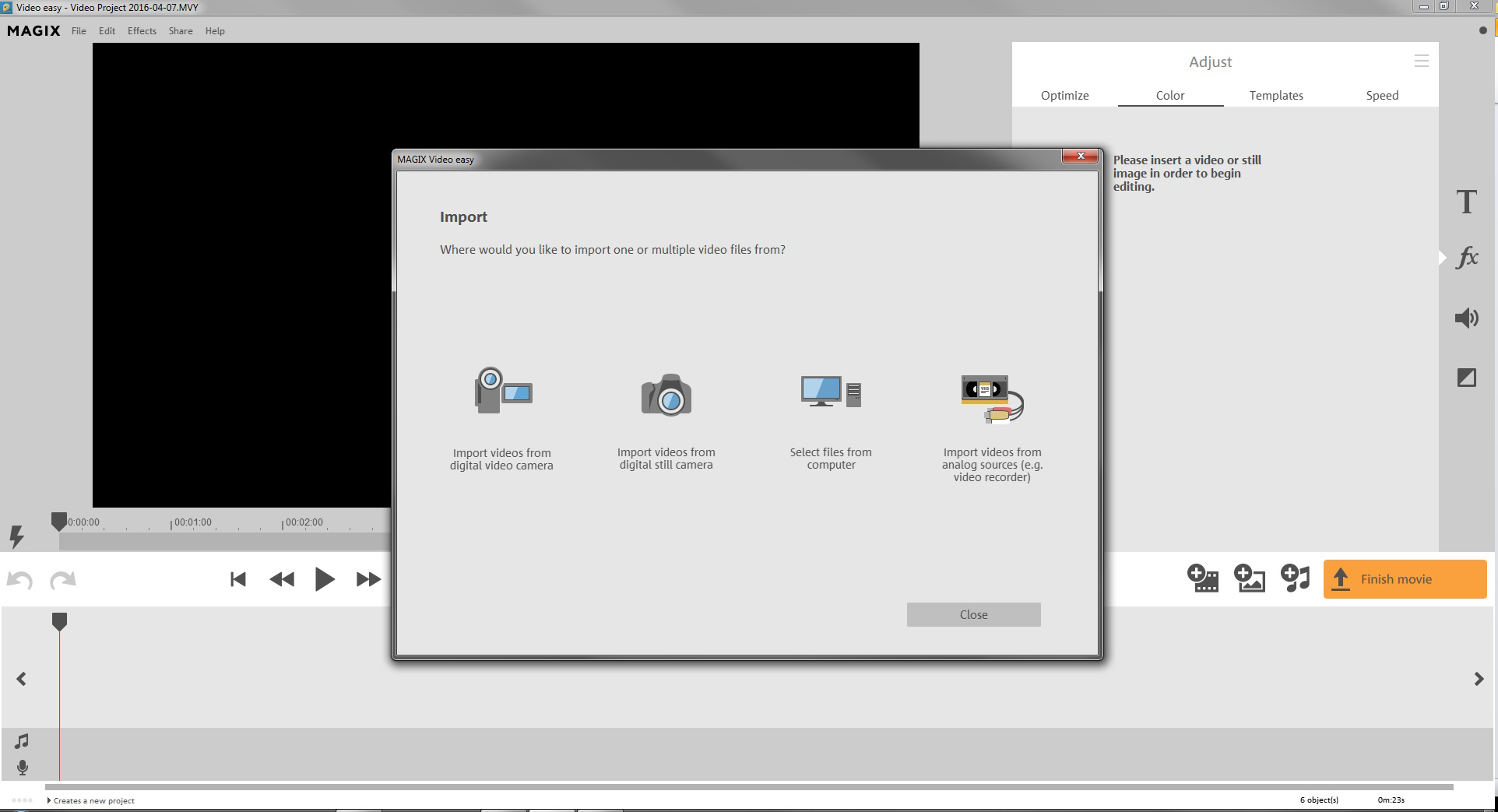The width and height of the screenshot is (1498, 812).
Task: Click the 00:02:00 mark on ruler
Action: click(x=304, y=522)
